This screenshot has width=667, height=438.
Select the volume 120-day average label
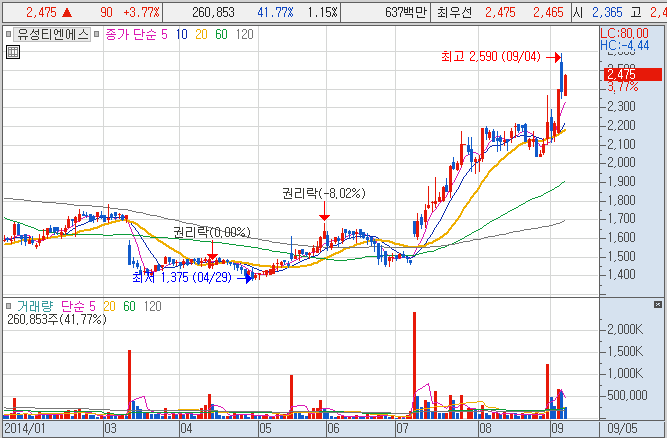point(153,306)
